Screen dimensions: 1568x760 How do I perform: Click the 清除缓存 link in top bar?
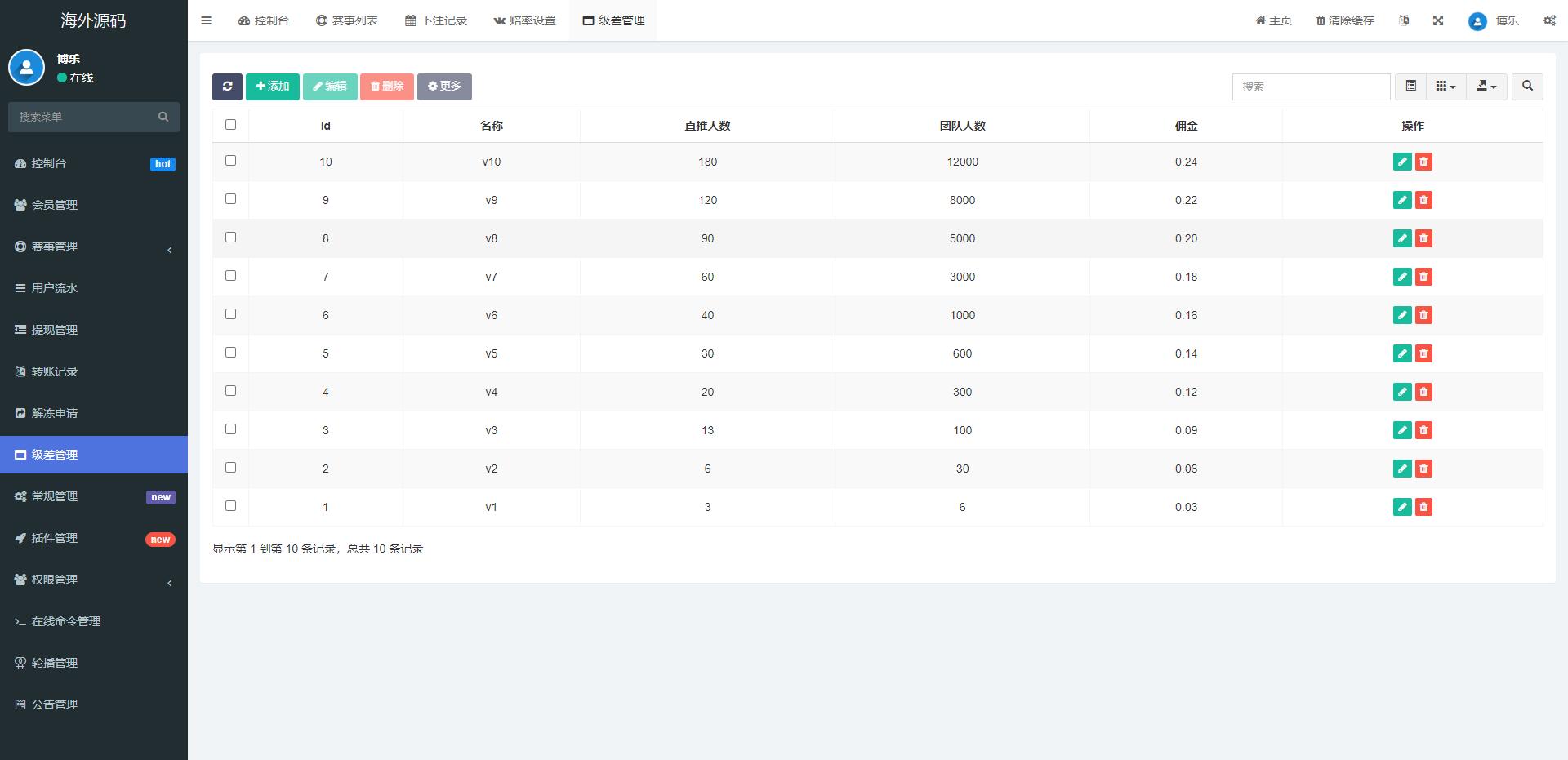pyautogui.click(x=1345, y=20)
